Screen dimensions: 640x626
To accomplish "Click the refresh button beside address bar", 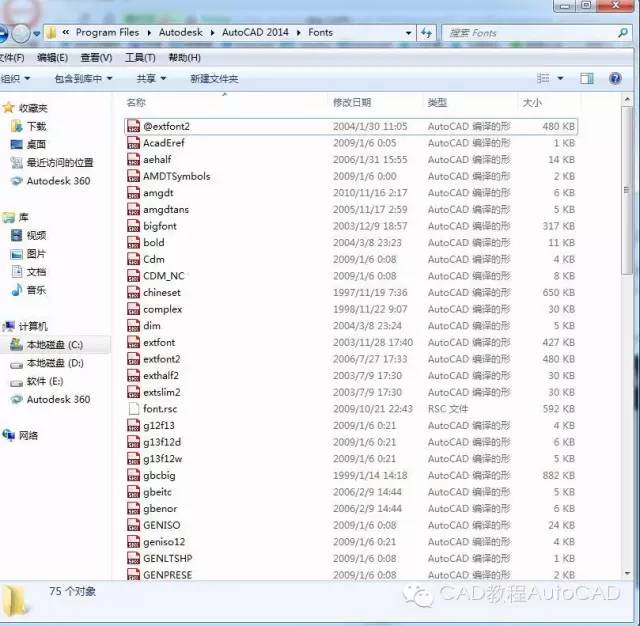I will pos(427,33).
